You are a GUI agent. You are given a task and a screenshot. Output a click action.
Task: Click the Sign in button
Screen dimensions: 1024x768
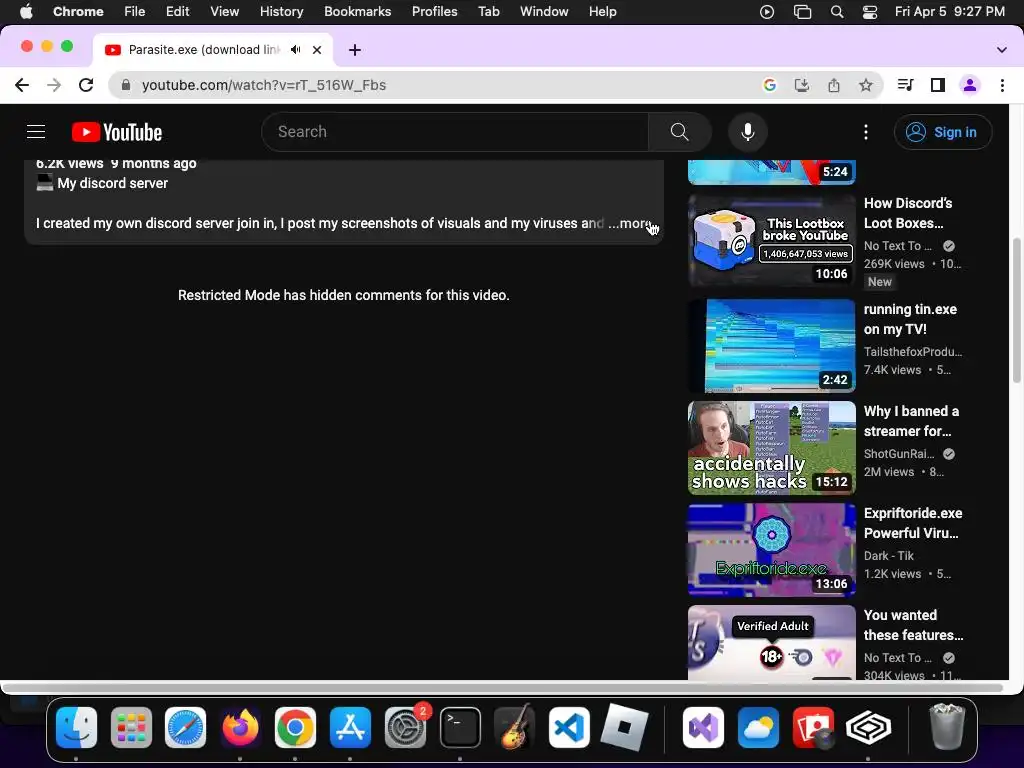click(942, 132)
